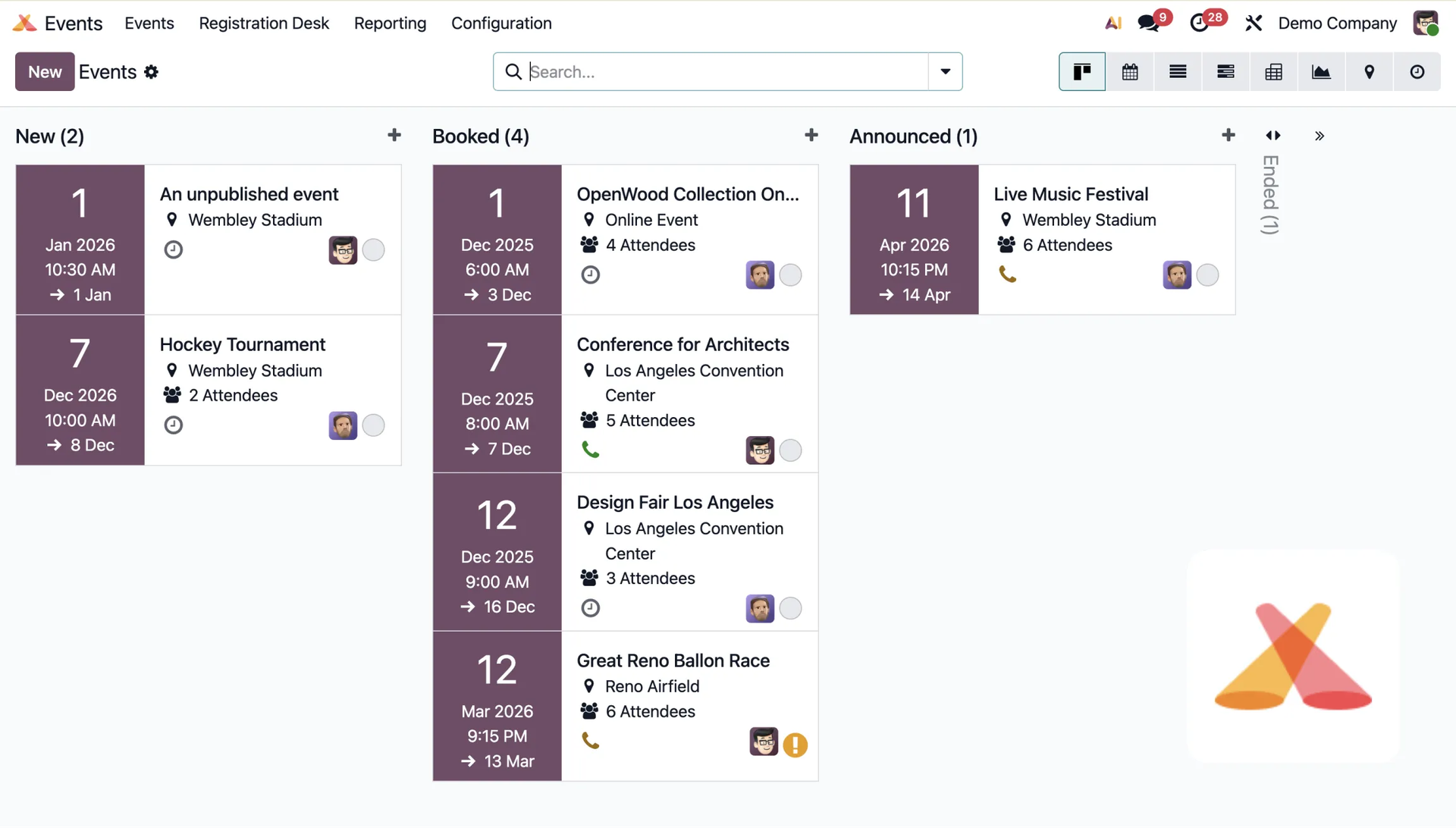Open the Configuration menu
Image resolution: width=1456 pixels, height=828 pixels.
pyautogui.click(x=501, y=24)
